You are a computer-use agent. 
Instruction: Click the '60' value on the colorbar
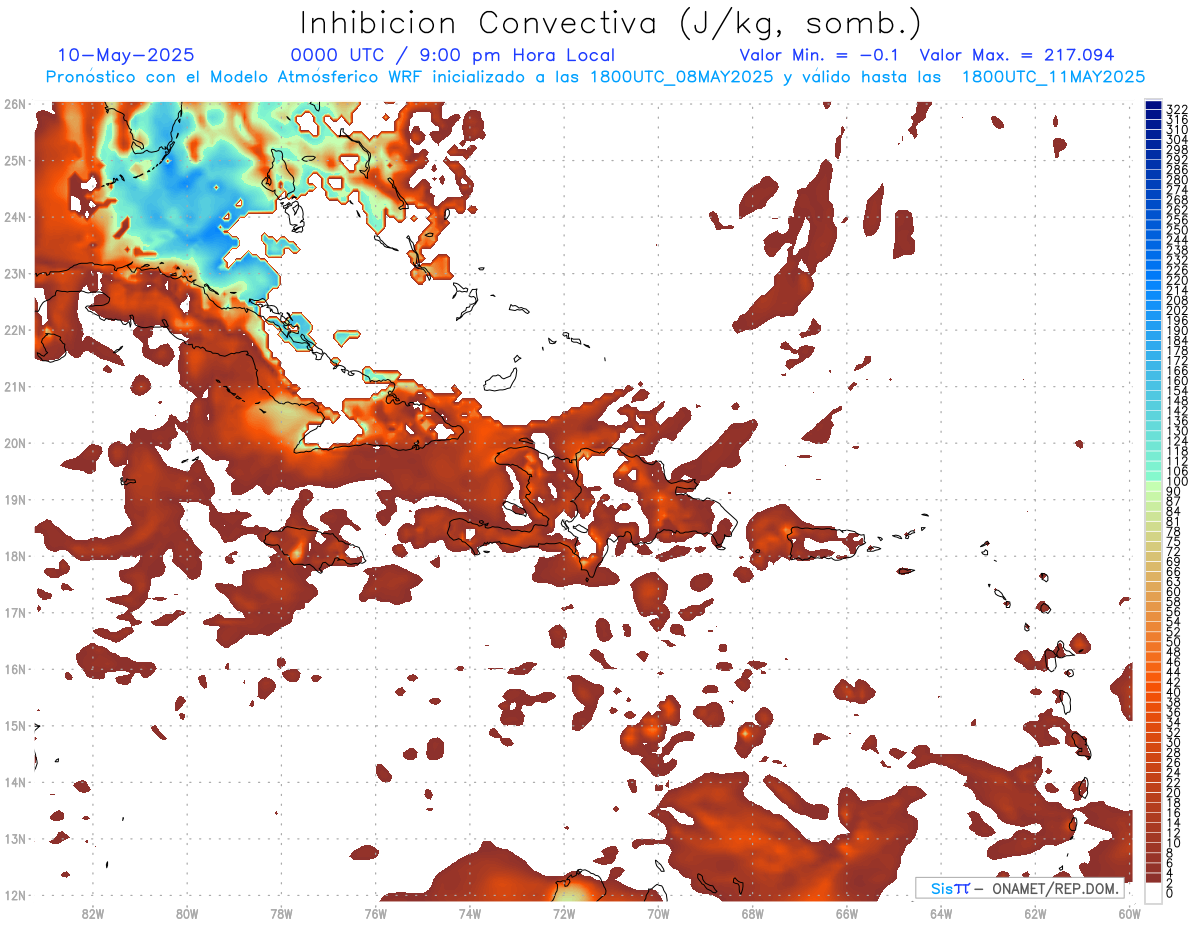click(1173, 592)
